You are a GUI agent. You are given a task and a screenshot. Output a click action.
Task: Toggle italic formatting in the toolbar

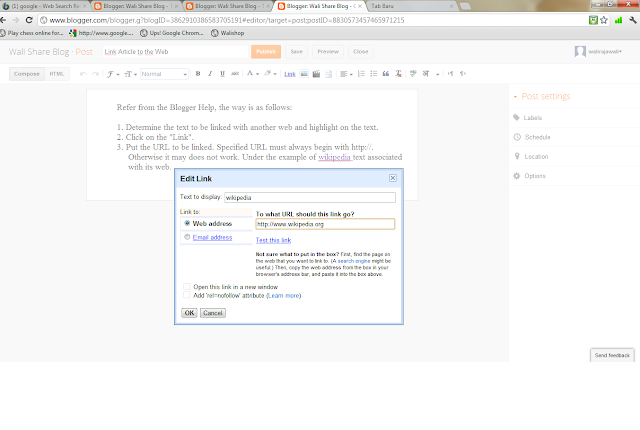click(210, 74)
